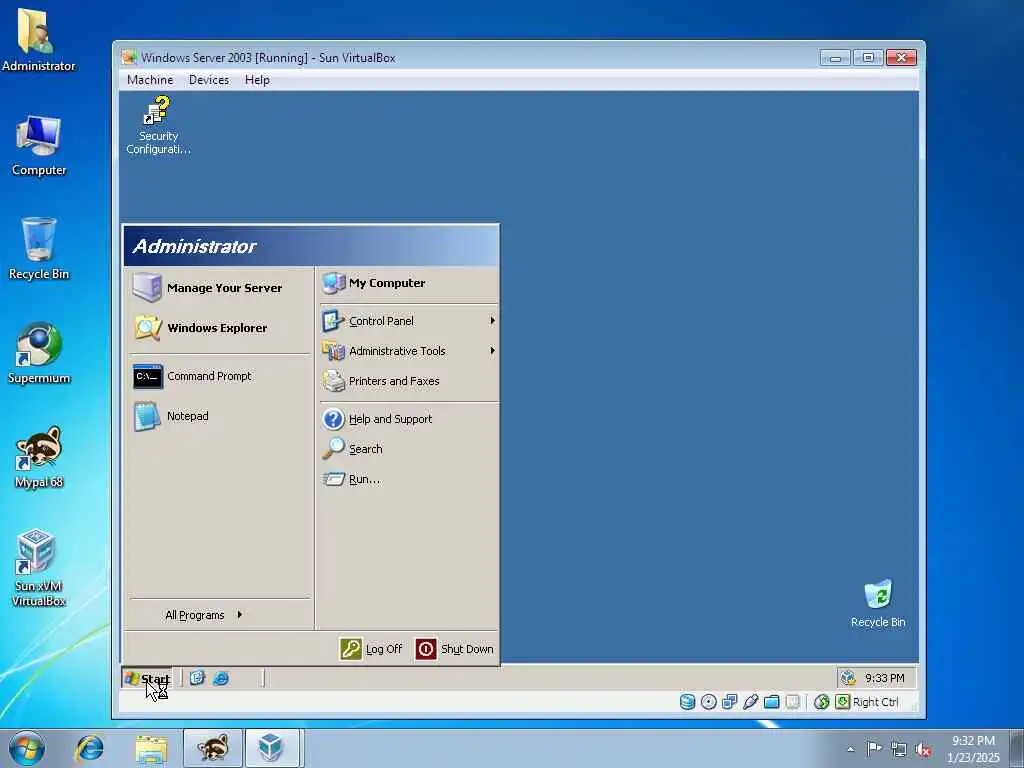The height and width of the screenshot is (768, 1024).
Task: Click the Action Center flag tray icon
Action: click(x=873, y=749)
